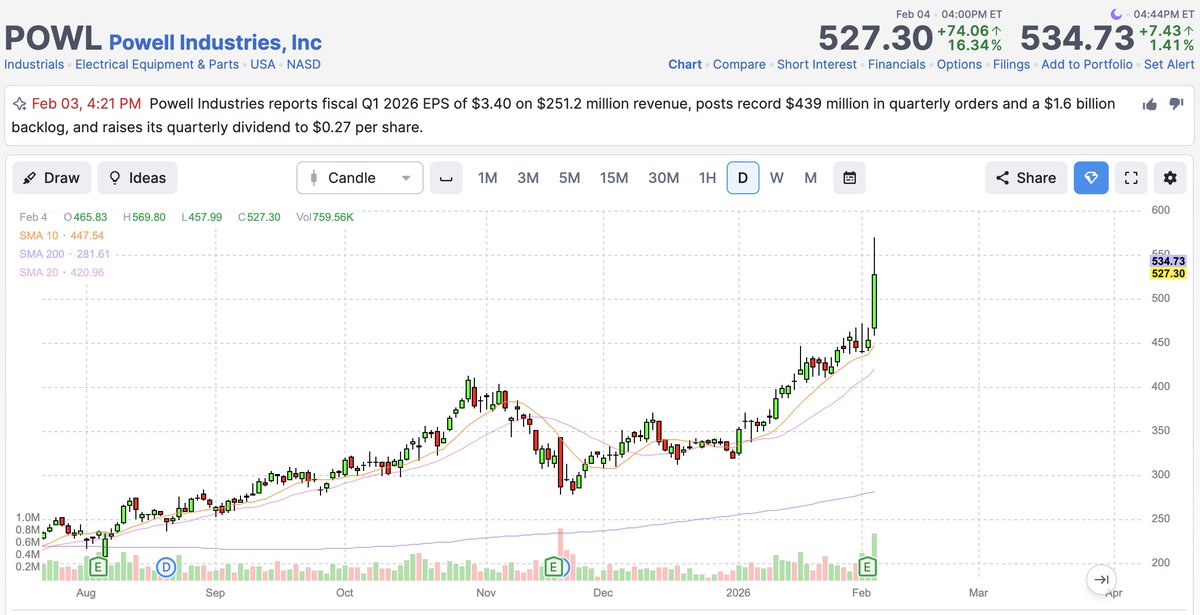This screenshot has width=1200, height=615.
Task: Click the tall February volume bar
Action: coord(874,557)
